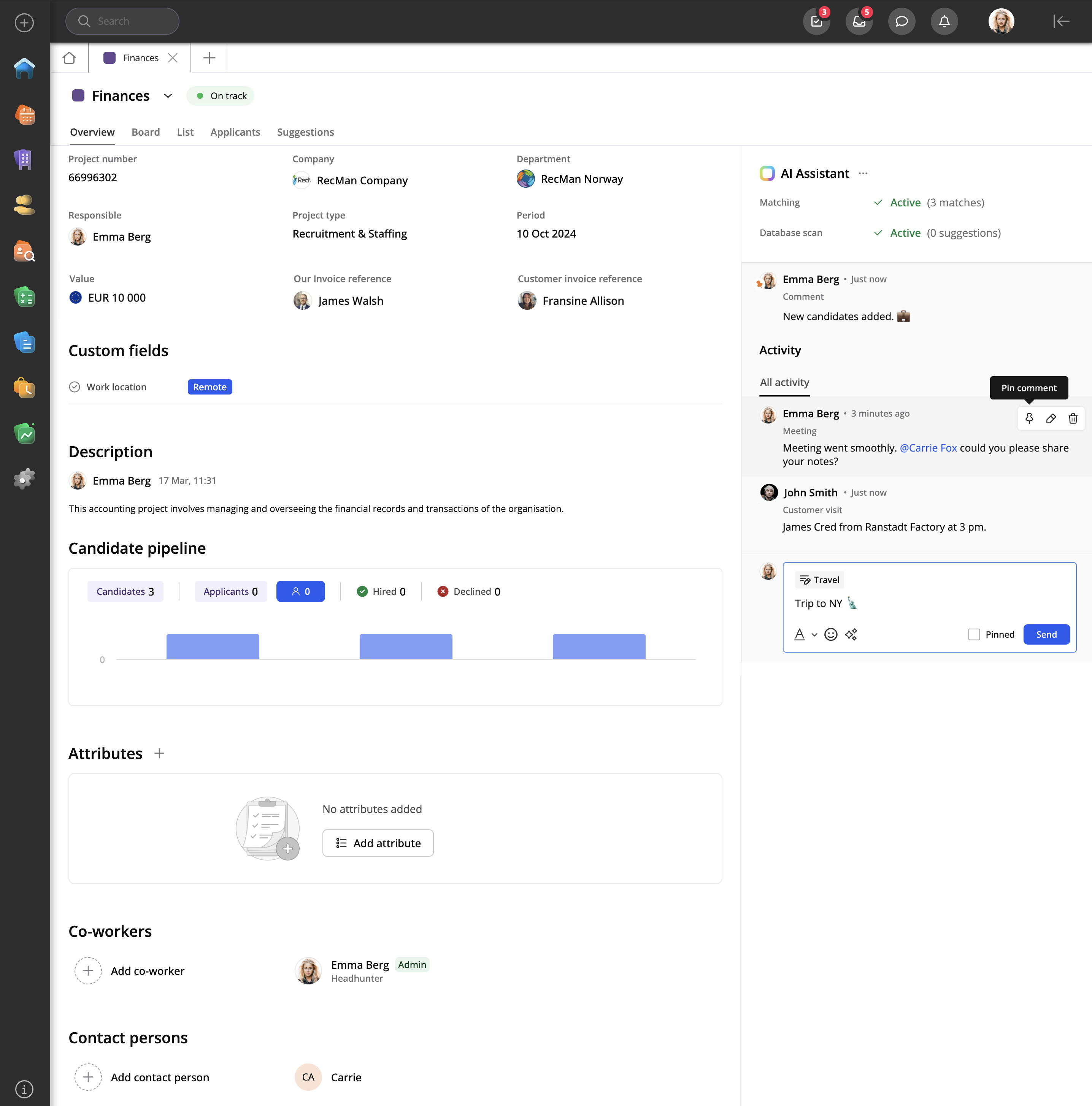Screen dimensions: 1092x1106
Task: Open the yellow people sidebar icon
Action: point(24,205)
